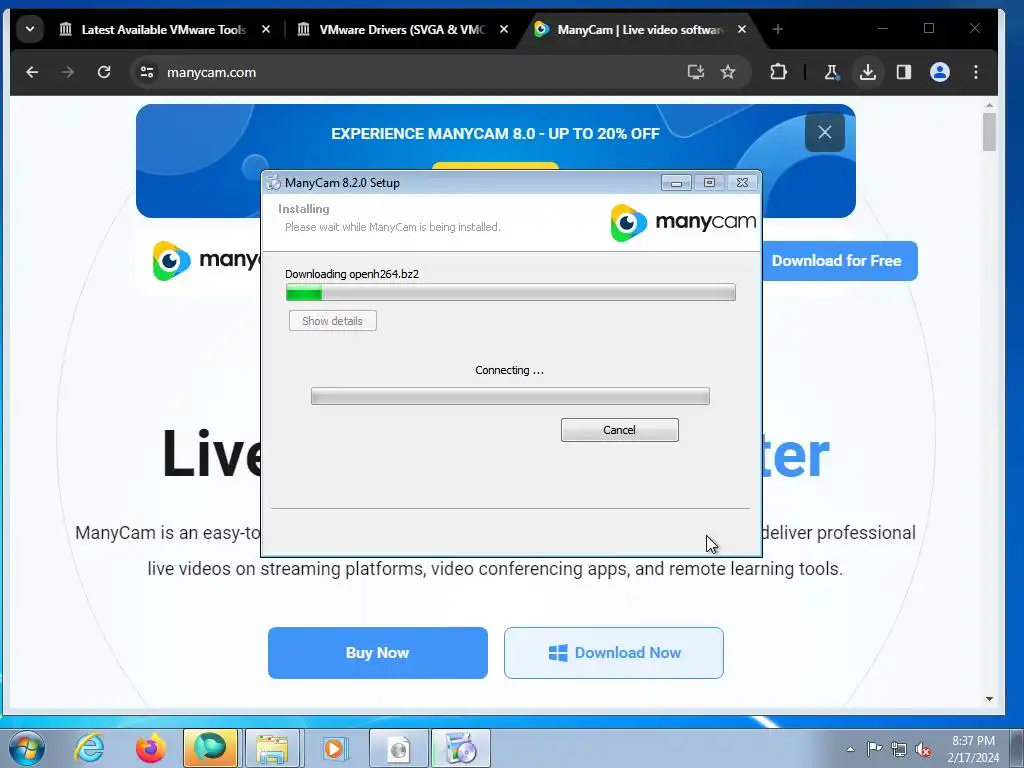
Task: Minimize the ManyCam 8.2.0 Setup window
Action: coord(676,183)
